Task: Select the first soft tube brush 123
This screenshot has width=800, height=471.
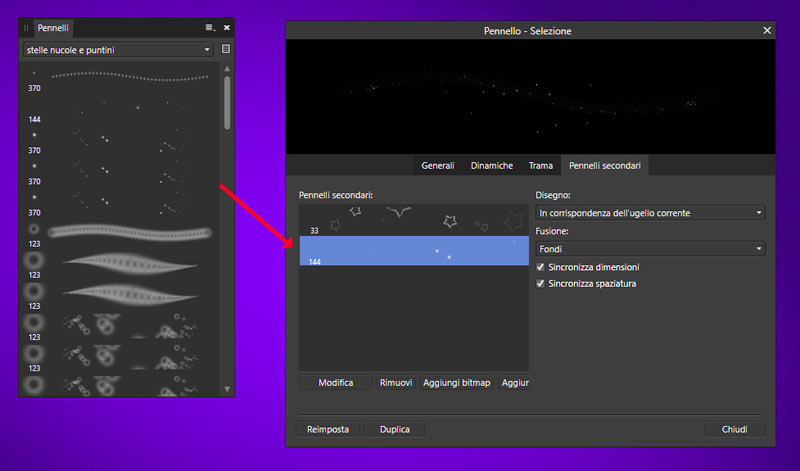Action: point(119,235)
